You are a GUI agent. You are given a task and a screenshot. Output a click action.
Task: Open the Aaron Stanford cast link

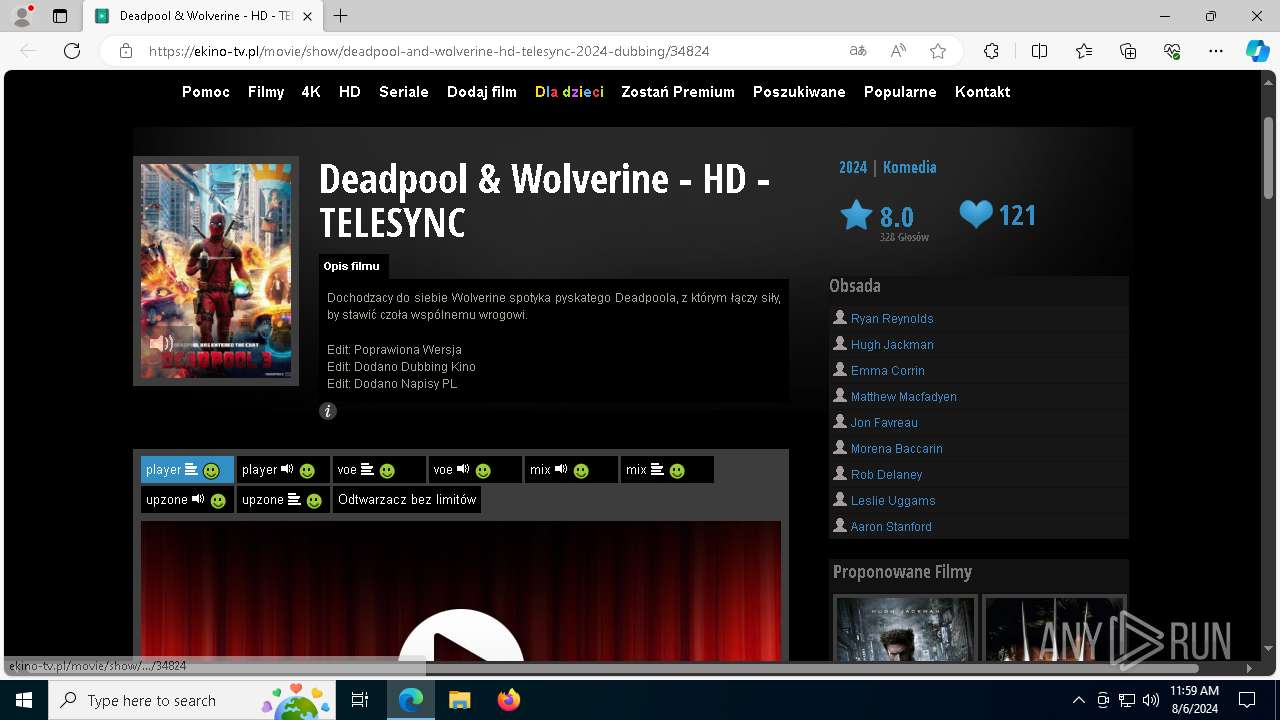click(891, 527)
